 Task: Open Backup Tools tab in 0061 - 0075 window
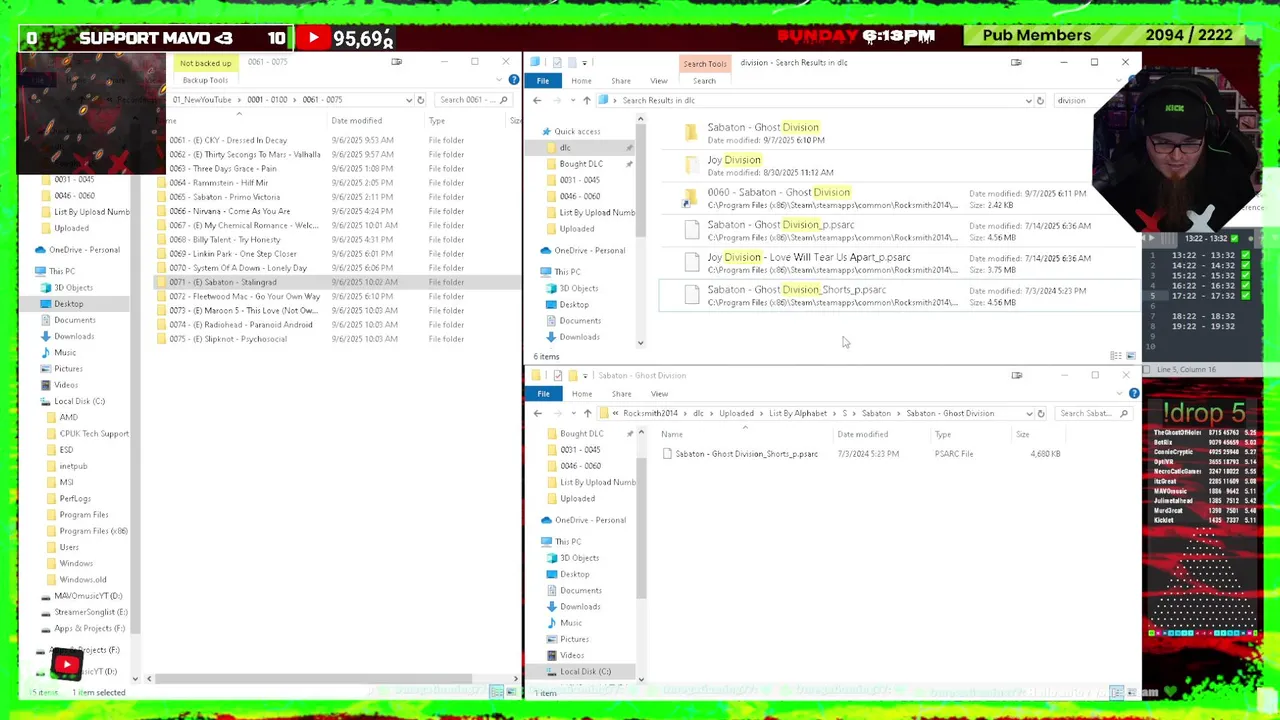[205, 80]
